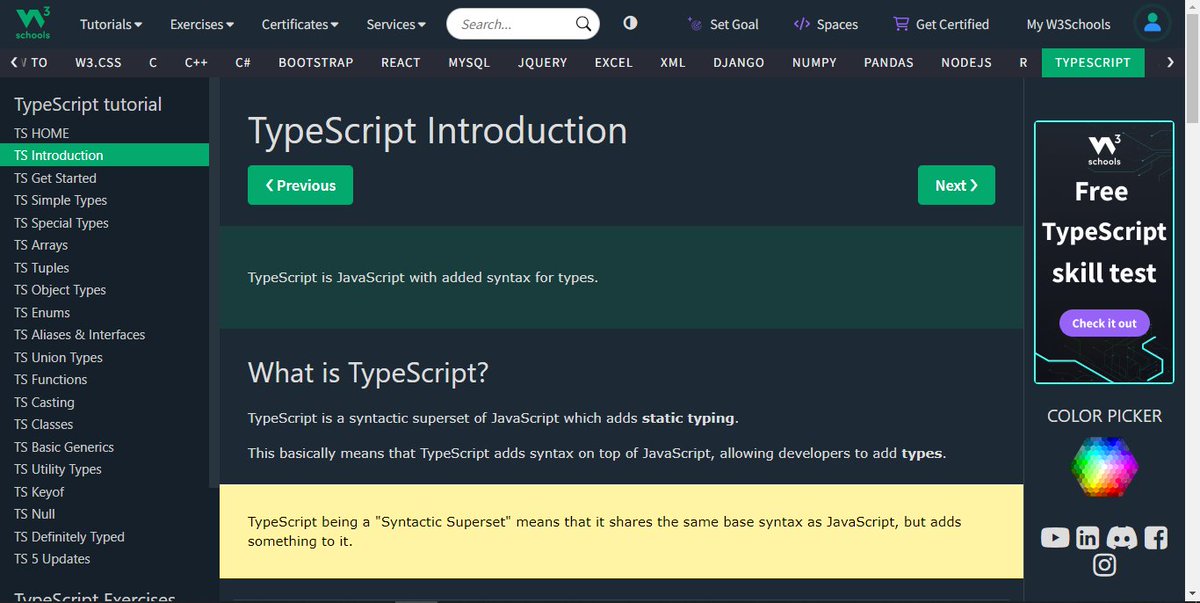The width and height of the screenshot is (1200, 603).
Task: Open TS 5 Updates in sidebar
Action: click(104, 560)
